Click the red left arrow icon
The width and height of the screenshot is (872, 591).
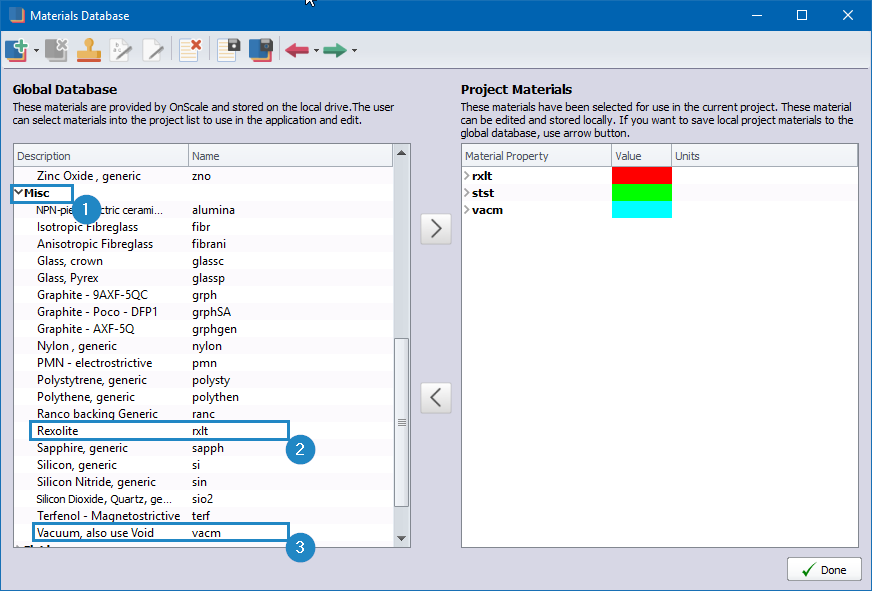click(x=297, y=51)
